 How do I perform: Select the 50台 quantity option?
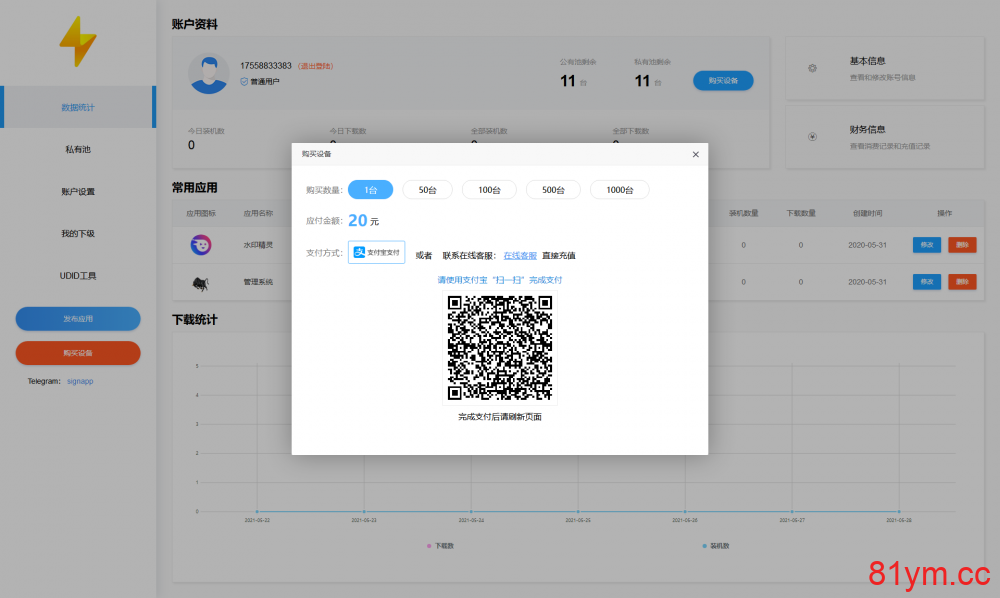(427, 189)
